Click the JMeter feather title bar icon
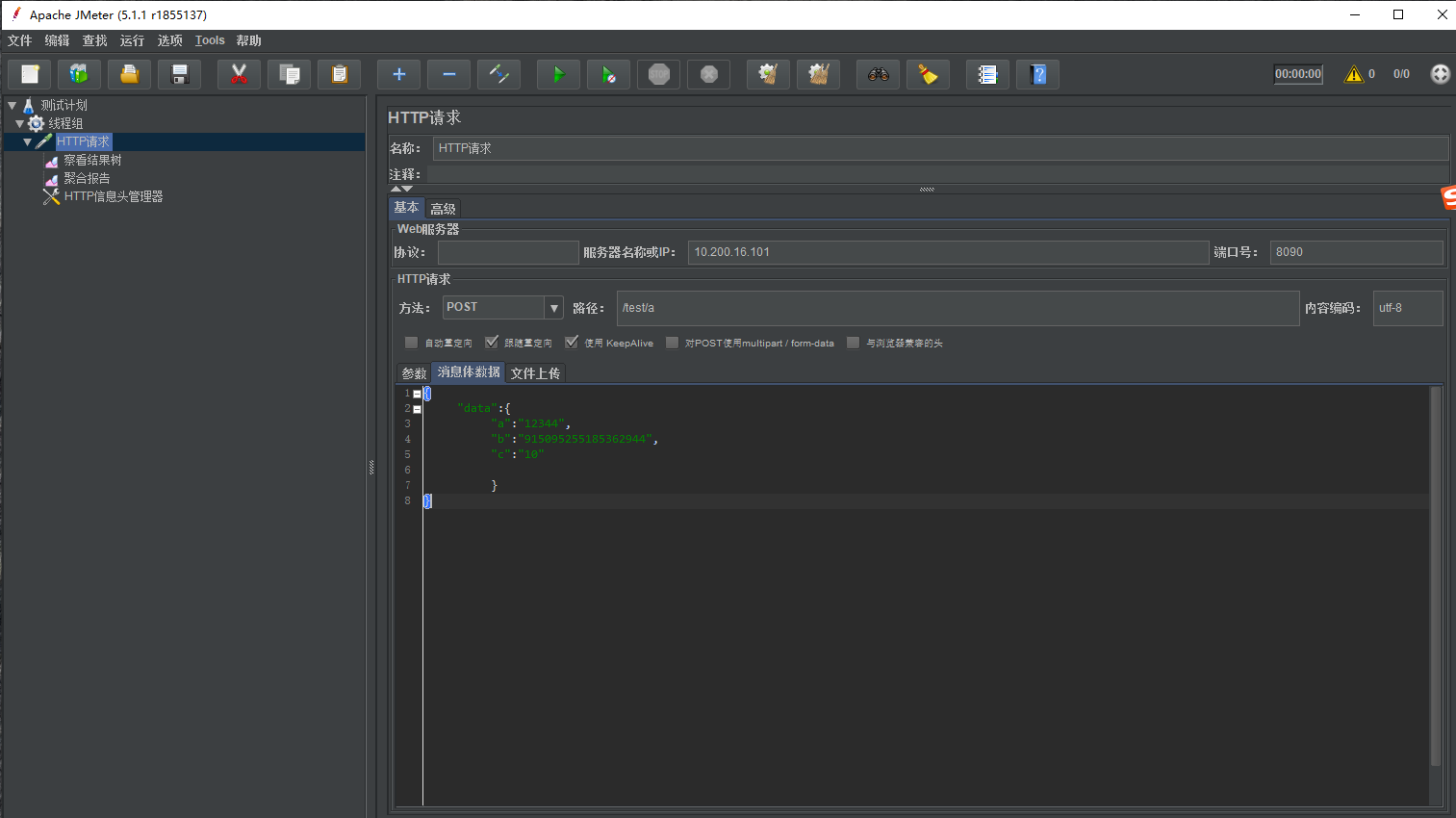This screenshot has width=1456, height=818. [x=15, y=14]
